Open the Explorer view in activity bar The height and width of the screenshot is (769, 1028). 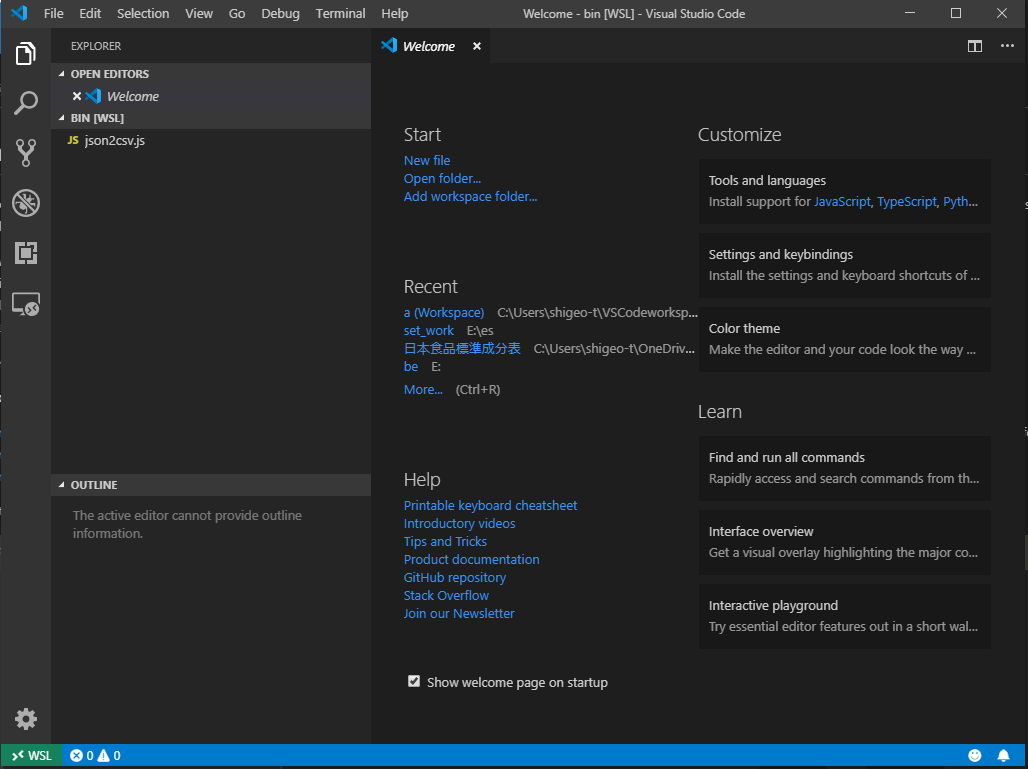26,54
